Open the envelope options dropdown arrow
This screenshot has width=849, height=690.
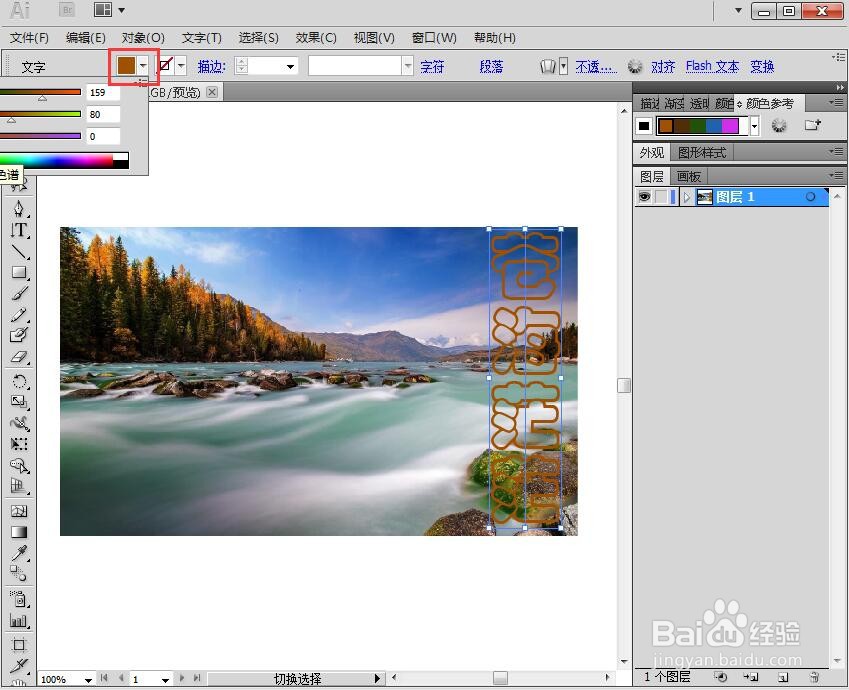coord(564,66)
